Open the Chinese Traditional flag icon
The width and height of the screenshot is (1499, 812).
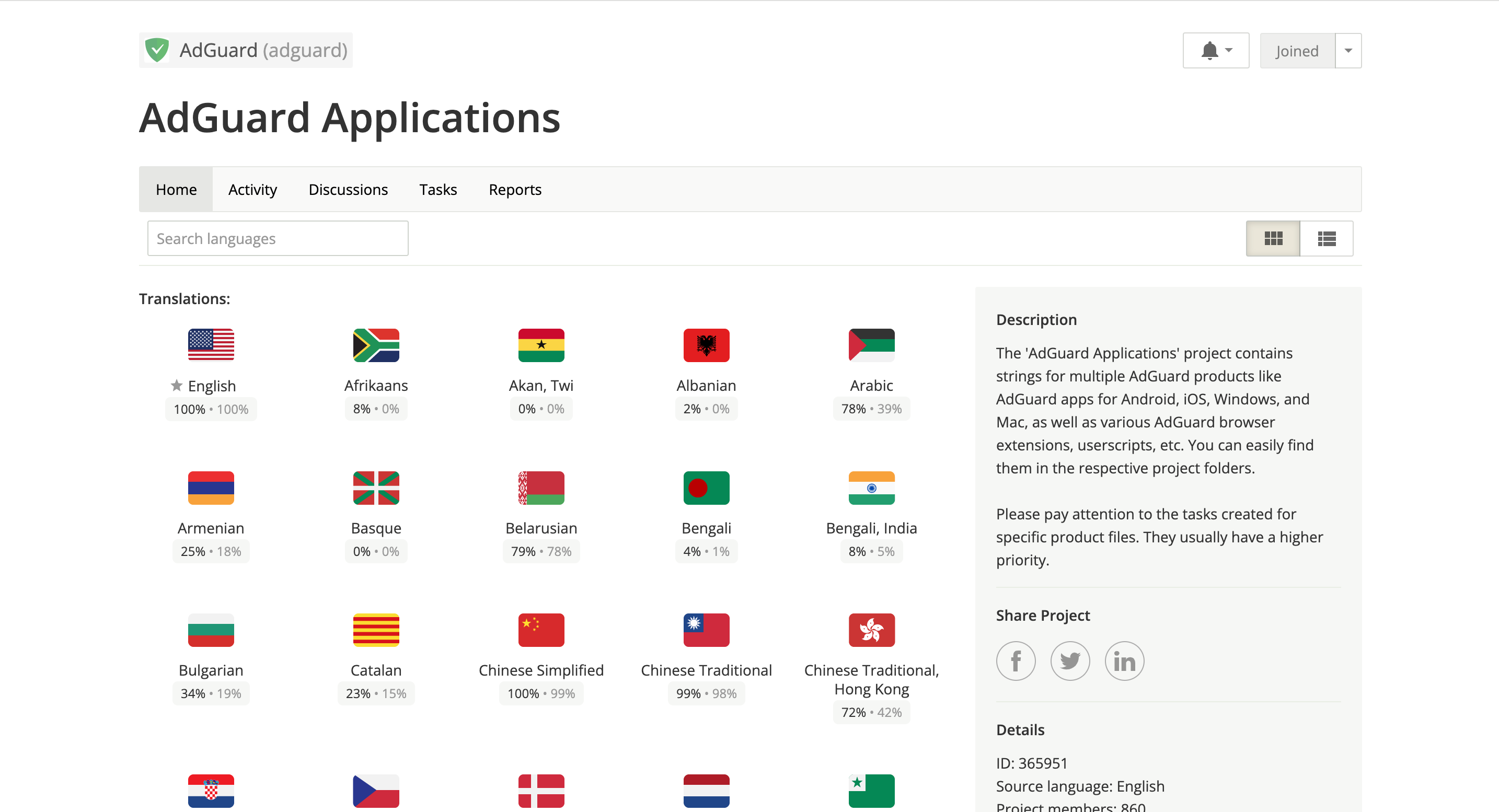point(707,630)
